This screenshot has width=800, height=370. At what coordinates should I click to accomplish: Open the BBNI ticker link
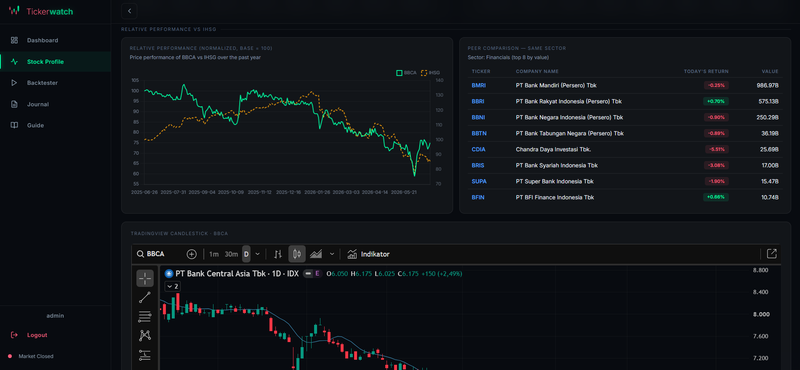478,117
